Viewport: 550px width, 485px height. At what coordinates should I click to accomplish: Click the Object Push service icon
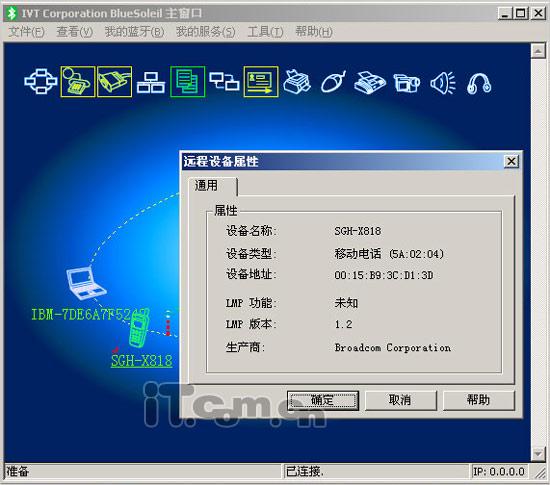pos(261,82)
